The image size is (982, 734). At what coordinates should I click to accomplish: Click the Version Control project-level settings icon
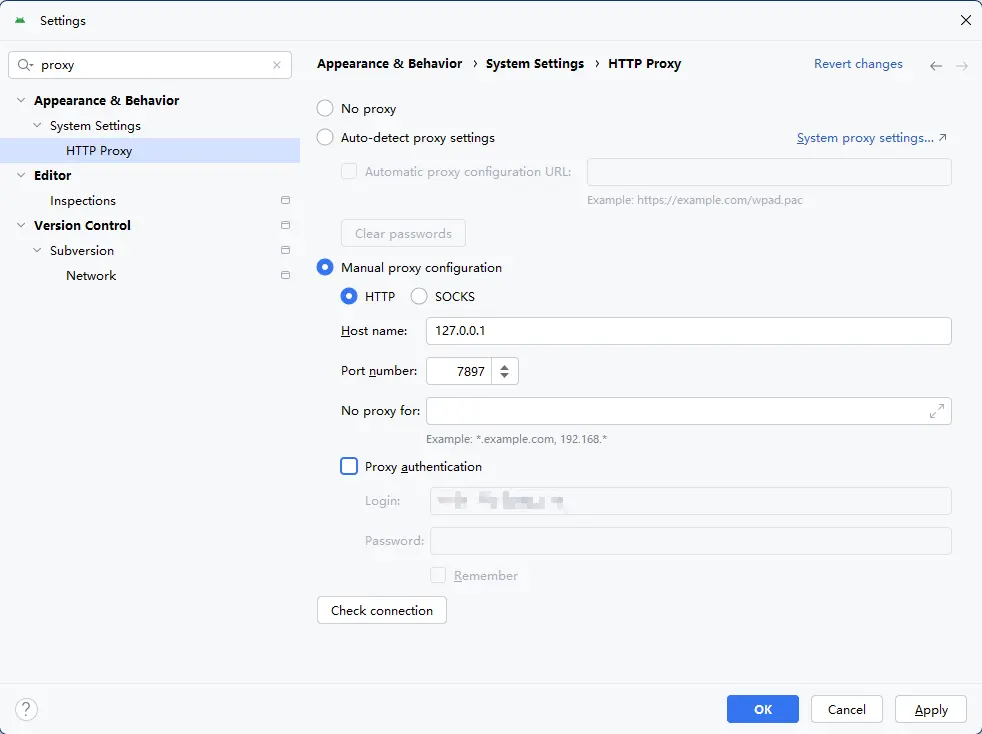pos(285,226)
